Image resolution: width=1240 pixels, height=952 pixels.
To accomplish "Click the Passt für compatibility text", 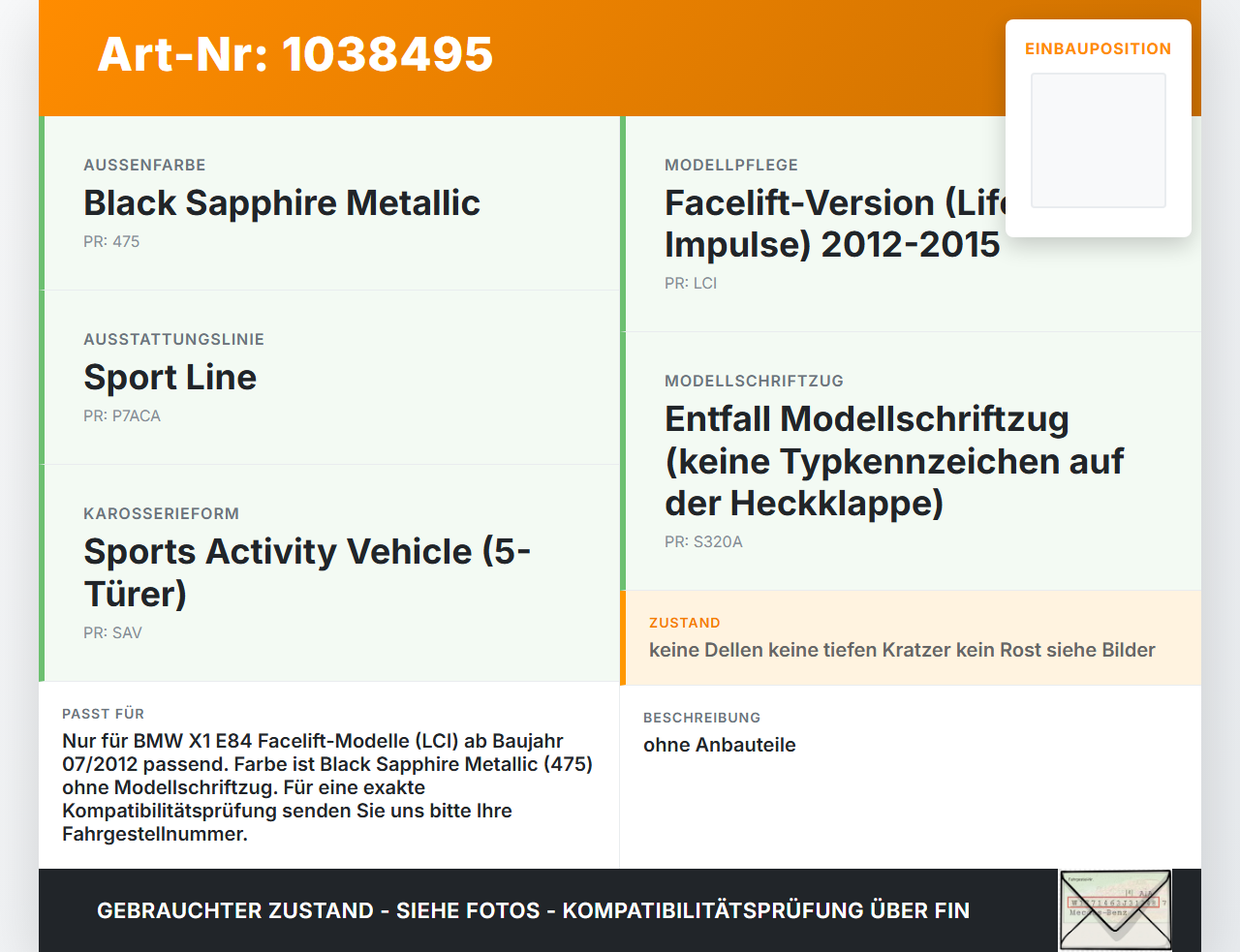I will tap(328, 787).
